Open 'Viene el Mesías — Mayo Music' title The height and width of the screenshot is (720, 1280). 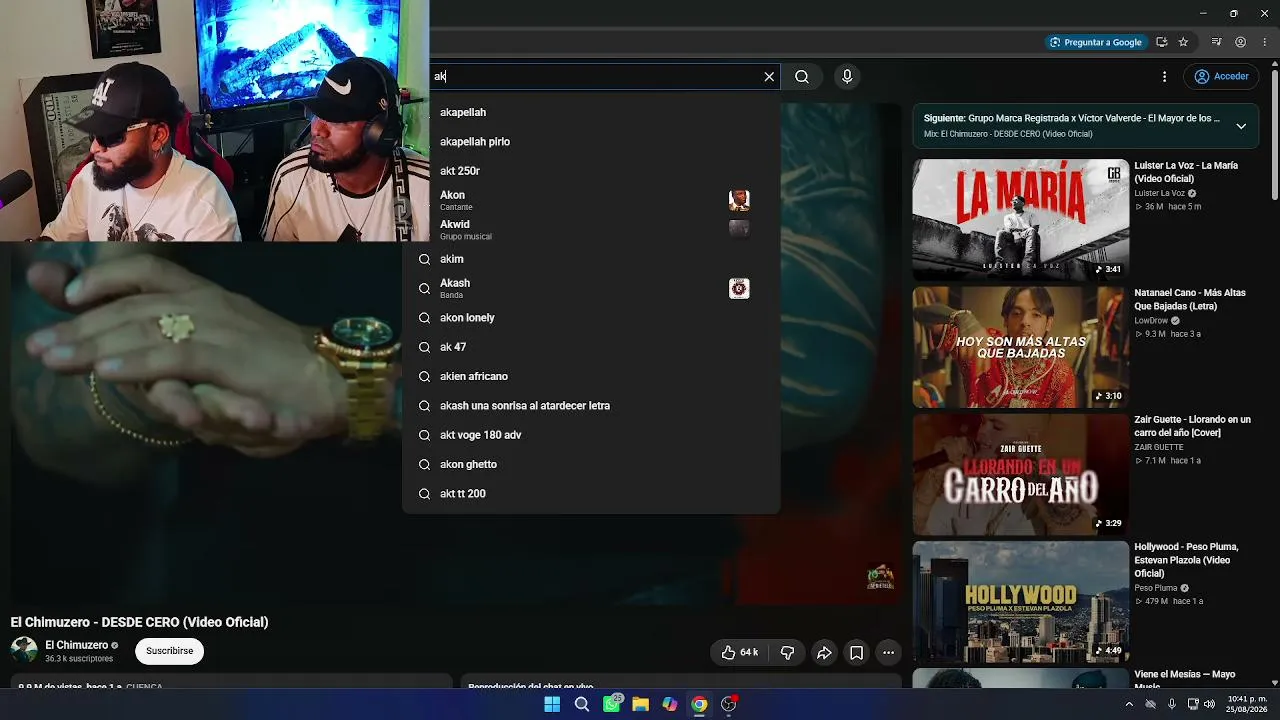pos(1185,680)
